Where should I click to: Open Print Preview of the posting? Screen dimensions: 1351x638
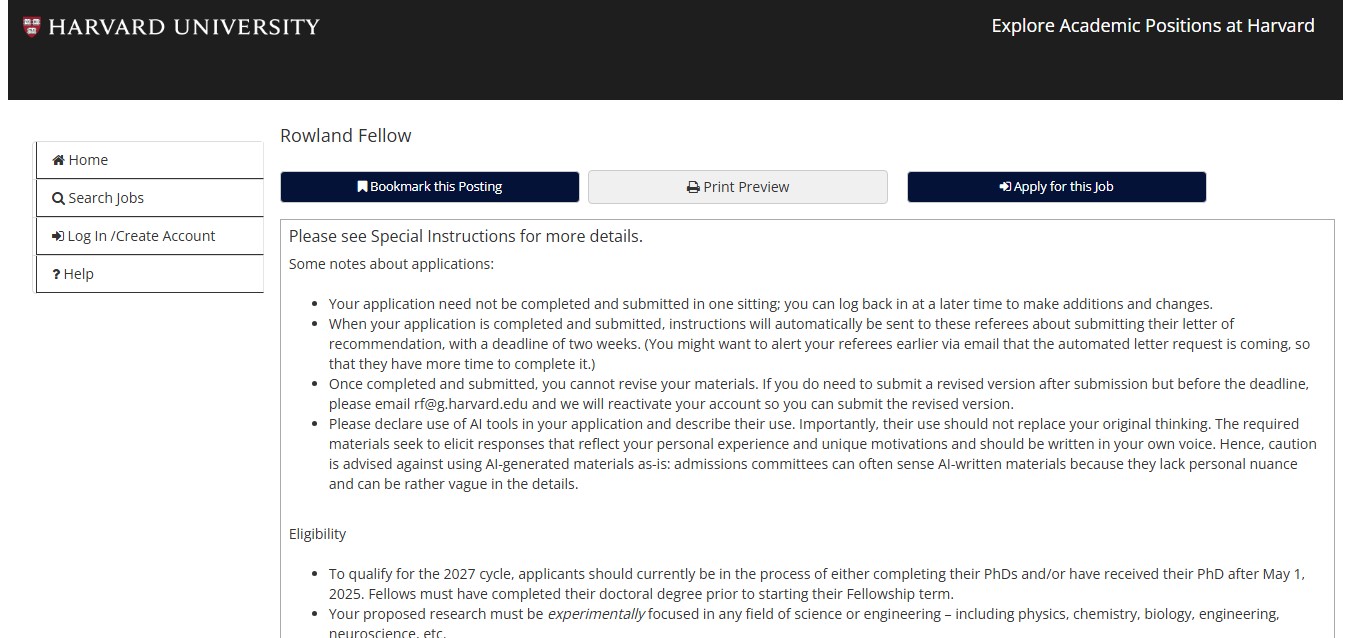click(738, 187)
